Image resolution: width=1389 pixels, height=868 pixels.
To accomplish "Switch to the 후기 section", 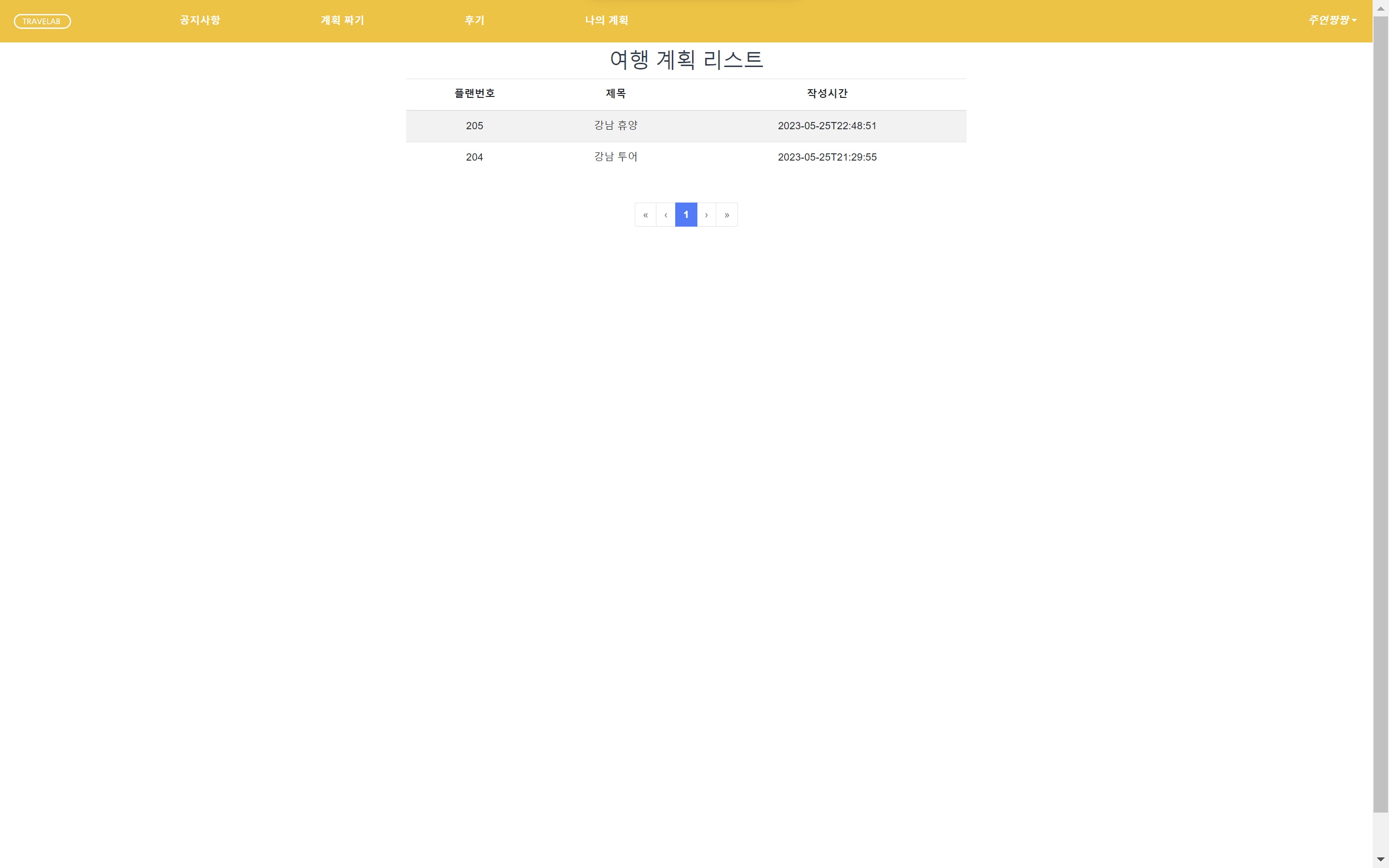I will (x=474, y=20).
